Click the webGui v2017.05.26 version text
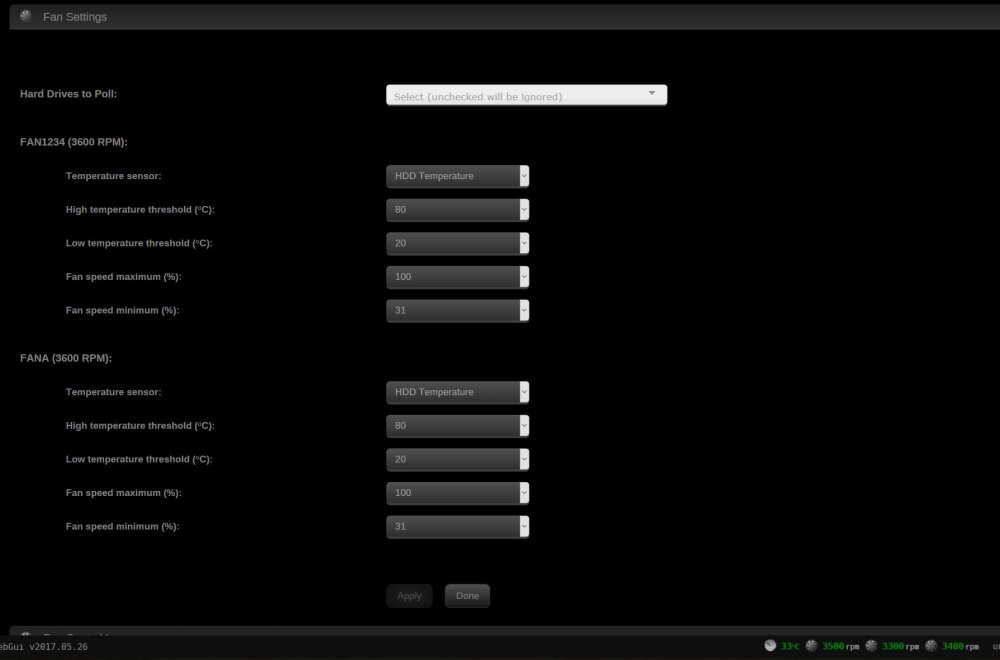The height and width of the screenshot is (660, 1000). (x=43, y=647)
